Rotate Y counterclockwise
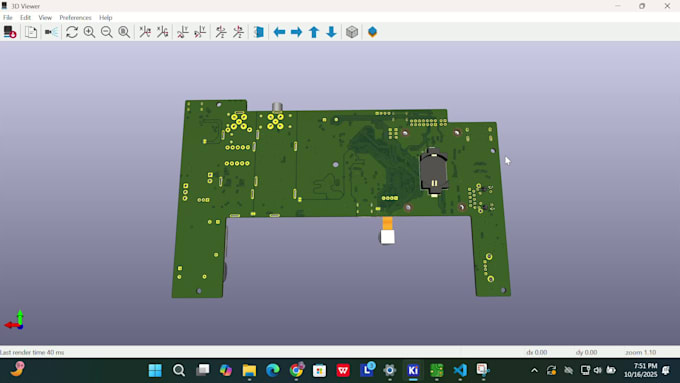Viewport: 680px width, 383px height. pyautogui.click(x=200, y=32)
